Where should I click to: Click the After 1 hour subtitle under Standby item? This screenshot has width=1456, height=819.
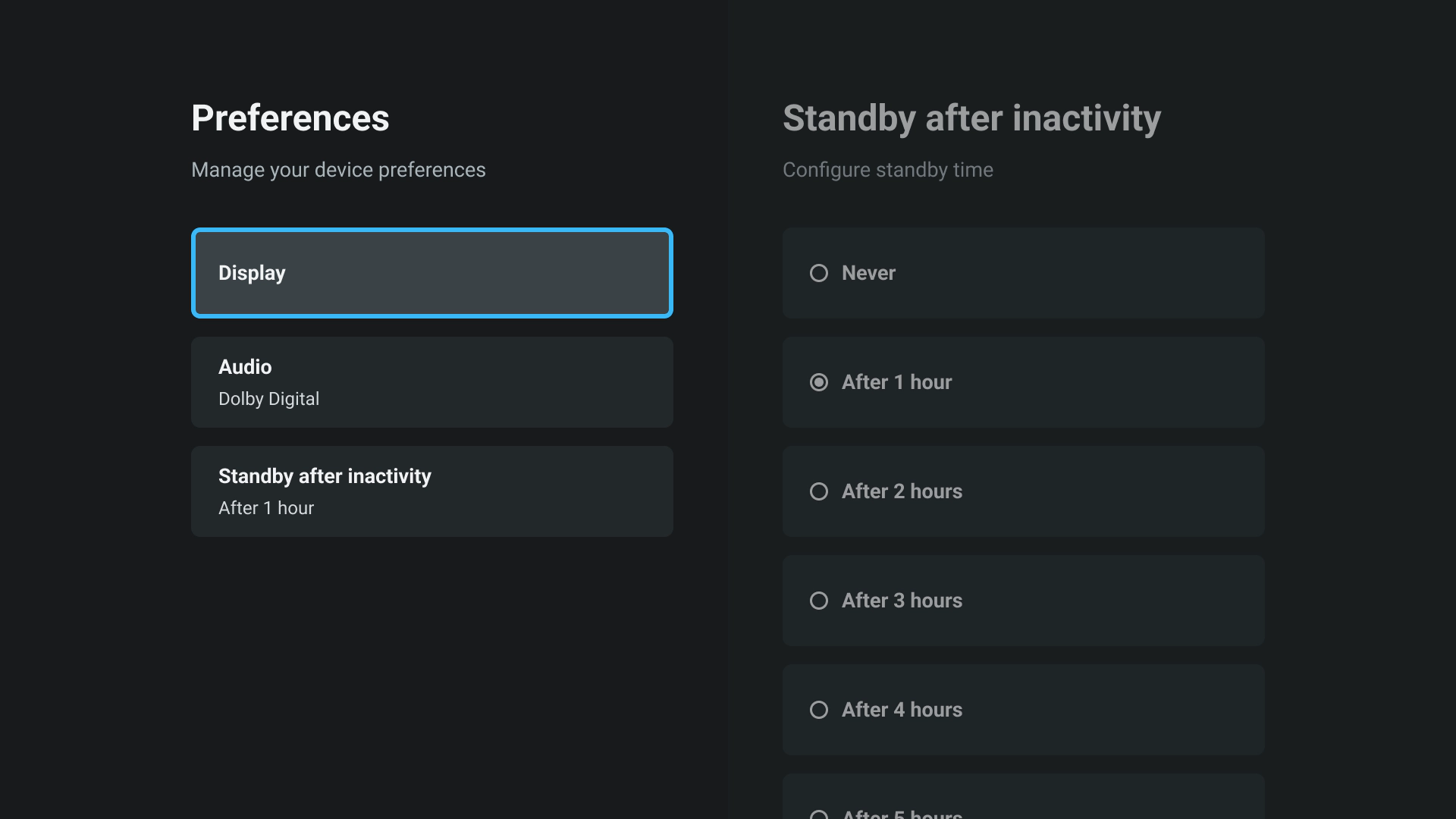(266, 508)
